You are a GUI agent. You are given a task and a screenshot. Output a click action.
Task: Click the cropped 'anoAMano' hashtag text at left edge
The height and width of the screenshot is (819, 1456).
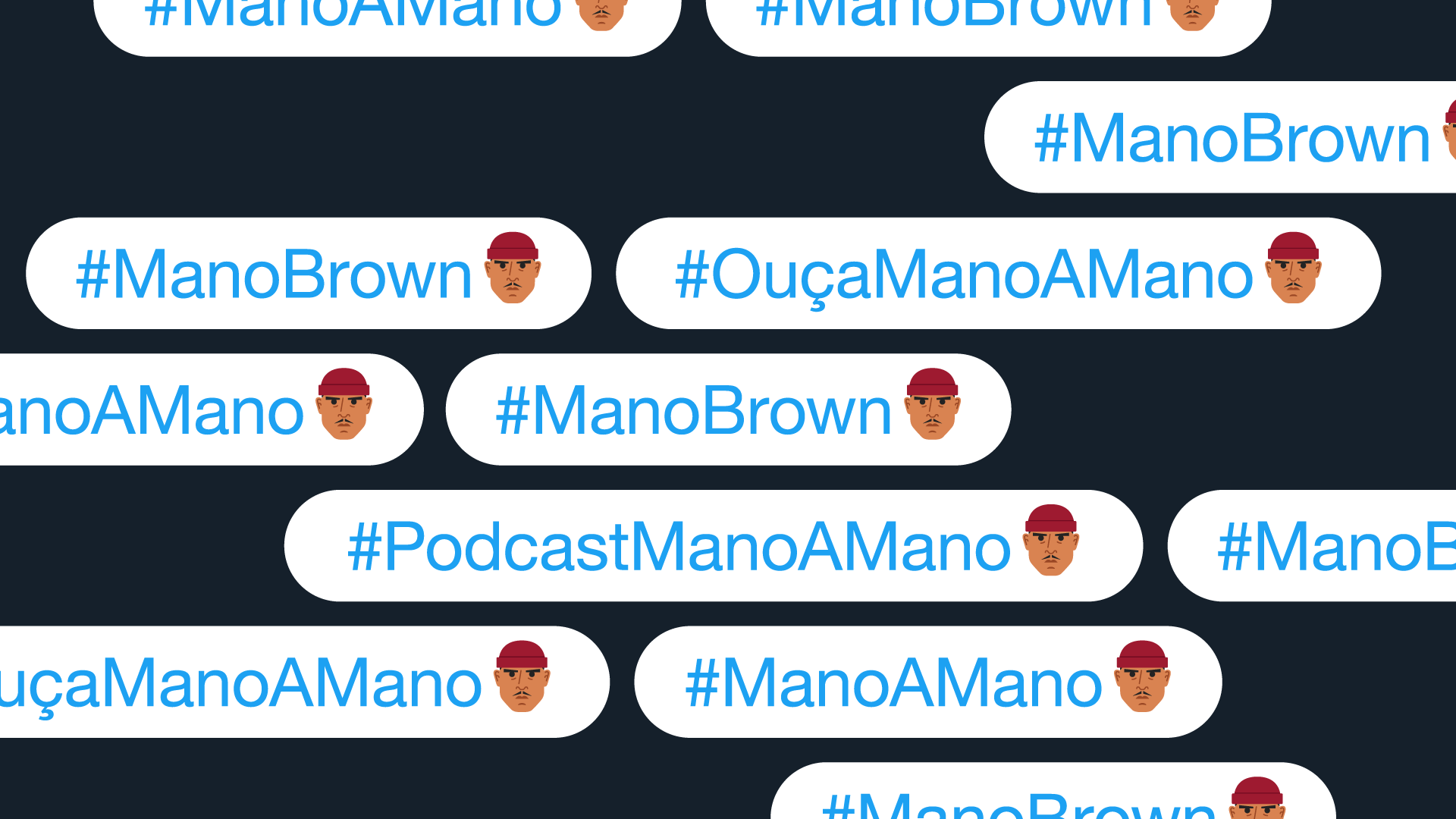(152, 410)
